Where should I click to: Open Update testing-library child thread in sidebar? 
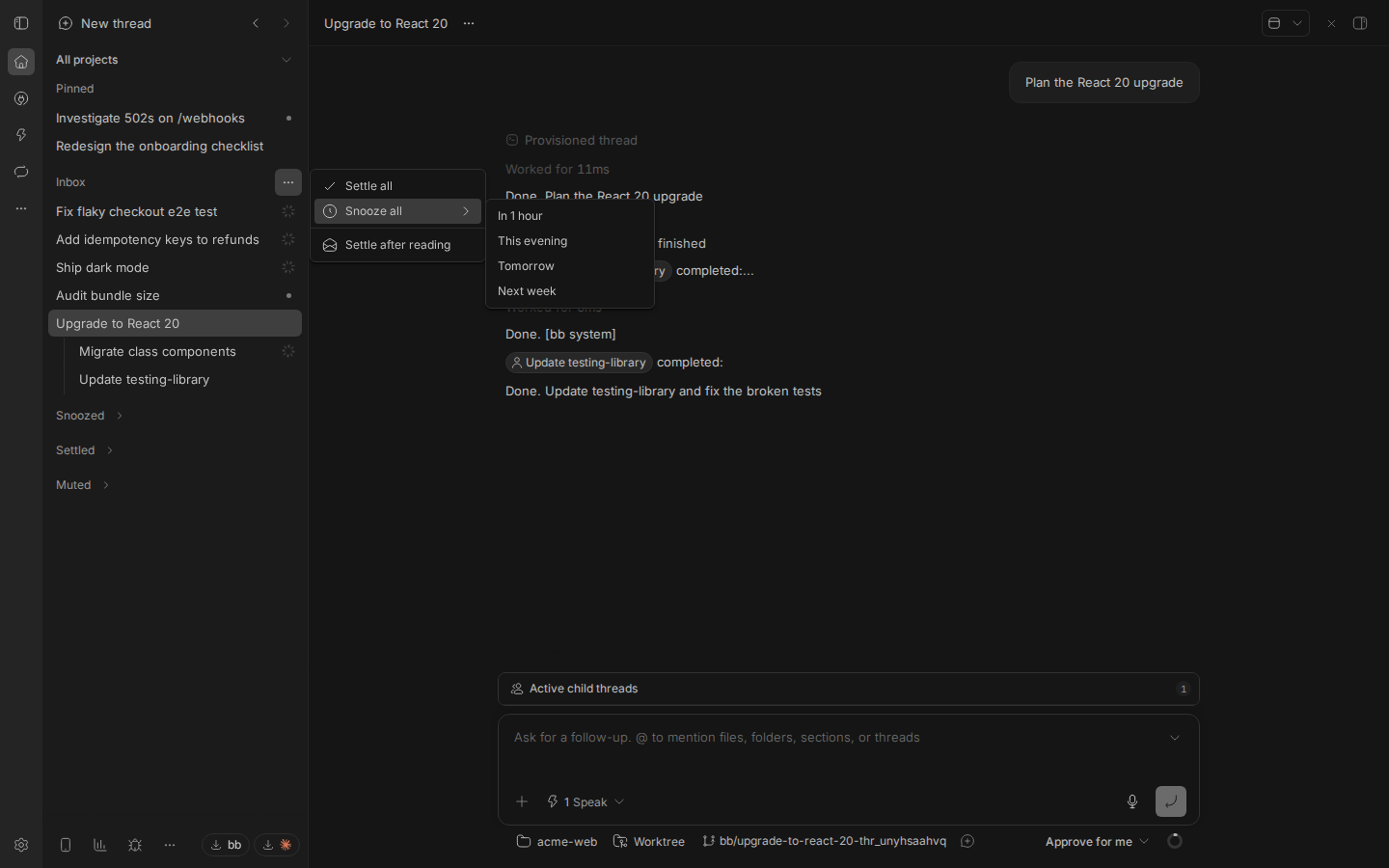pos(186,379)
